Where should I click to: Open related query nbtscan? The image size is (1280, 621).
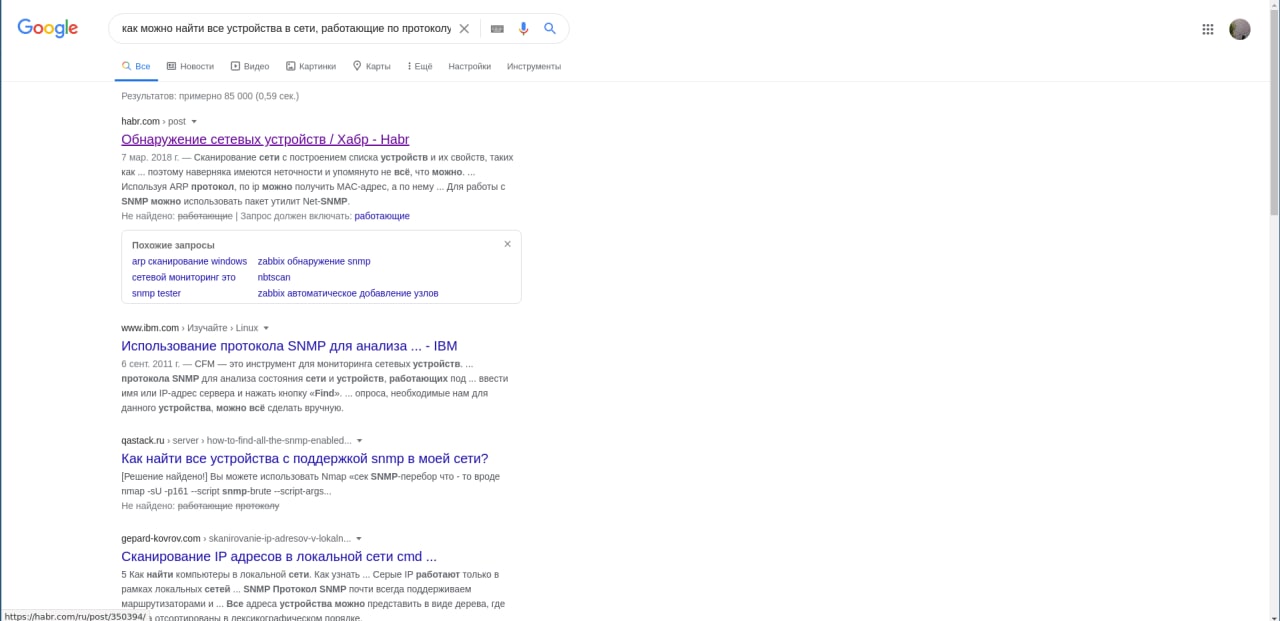[x=274, y=277]
